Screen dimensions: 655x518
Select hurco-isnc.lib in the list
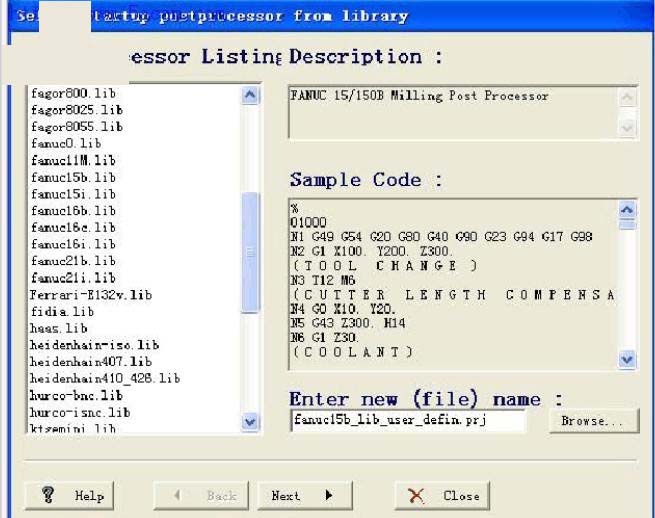(80, 413)
